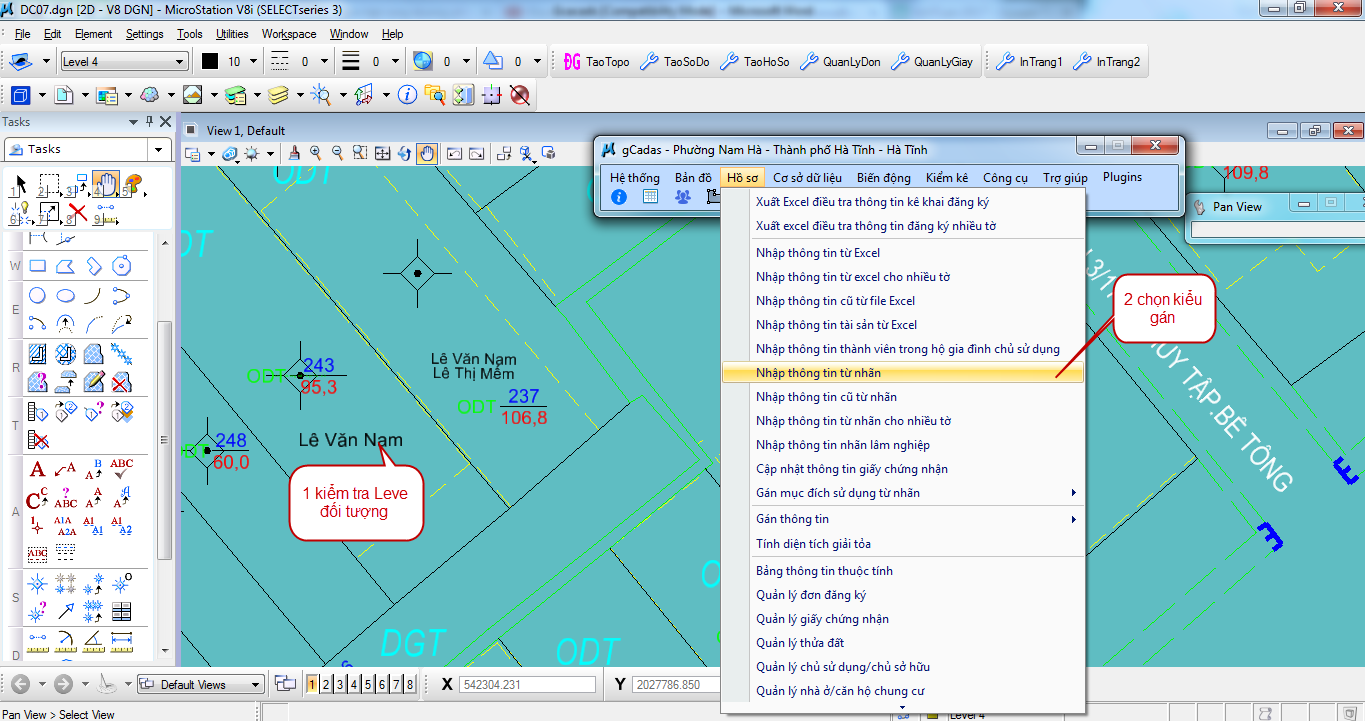Toggle view window 1 button
The height and width of the screenshot is (721, 1365).
point(312,685)
